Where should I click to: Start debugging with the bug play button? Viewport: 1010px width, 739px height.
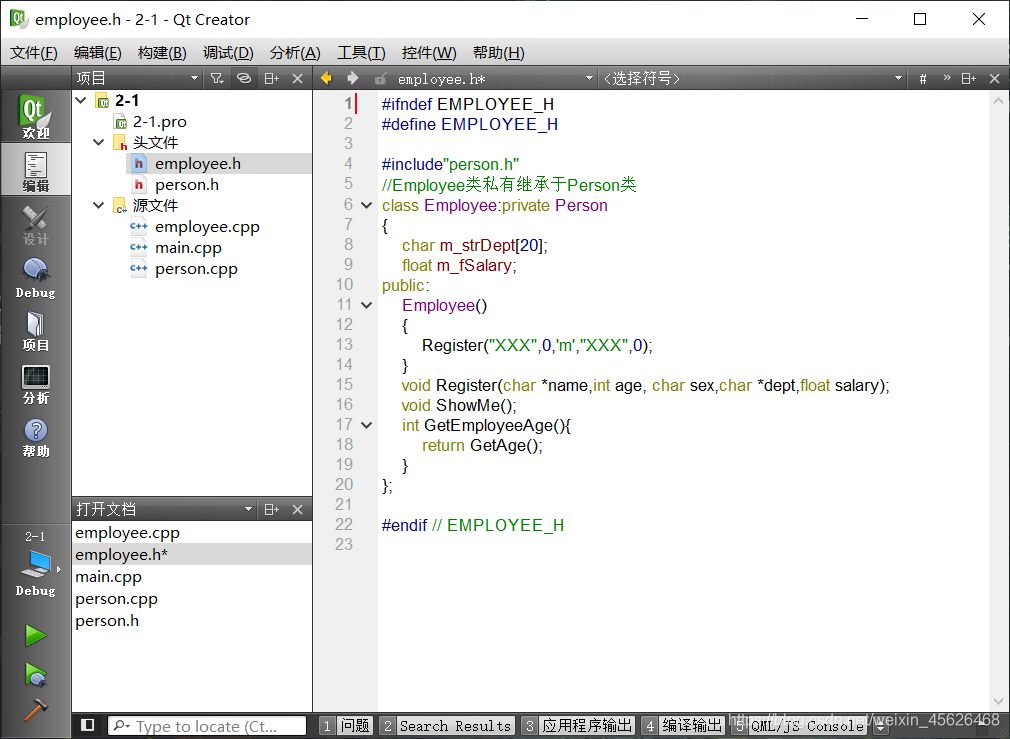coord(35,674)
